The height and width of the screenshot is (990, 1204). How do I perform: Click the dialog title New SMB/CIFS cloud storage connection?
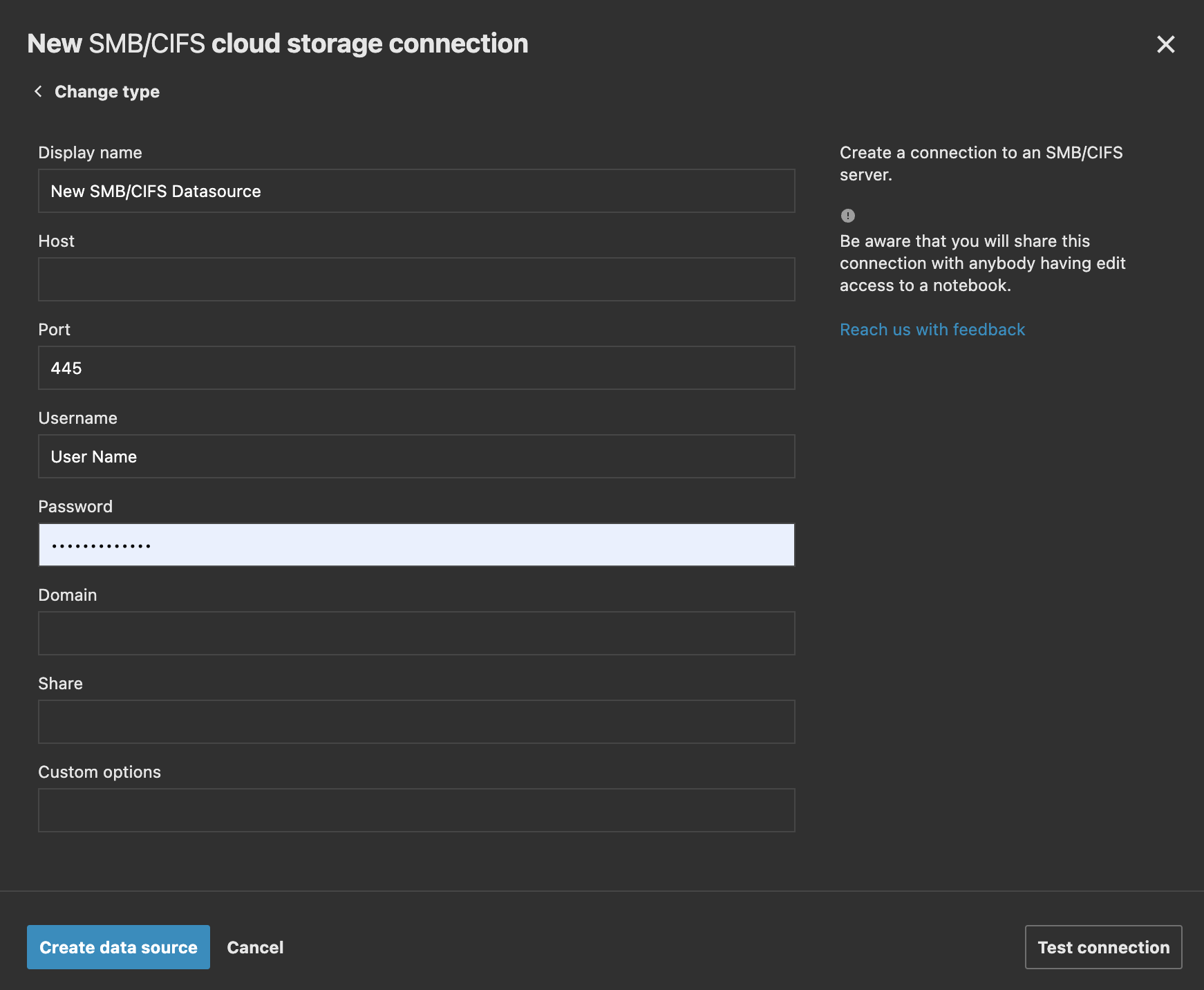276,43
